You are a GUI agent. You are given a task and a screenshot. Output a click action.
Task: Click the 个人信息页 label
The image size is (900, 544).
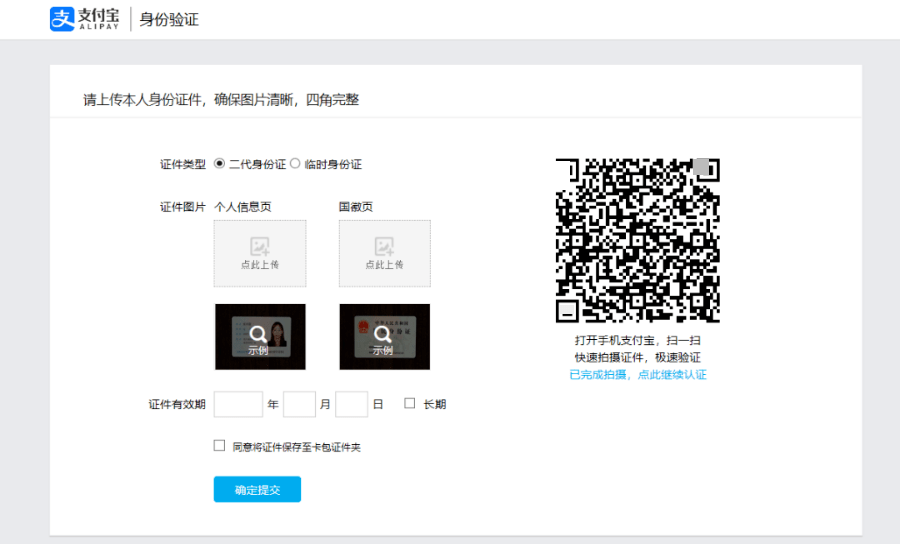point(243,207)
